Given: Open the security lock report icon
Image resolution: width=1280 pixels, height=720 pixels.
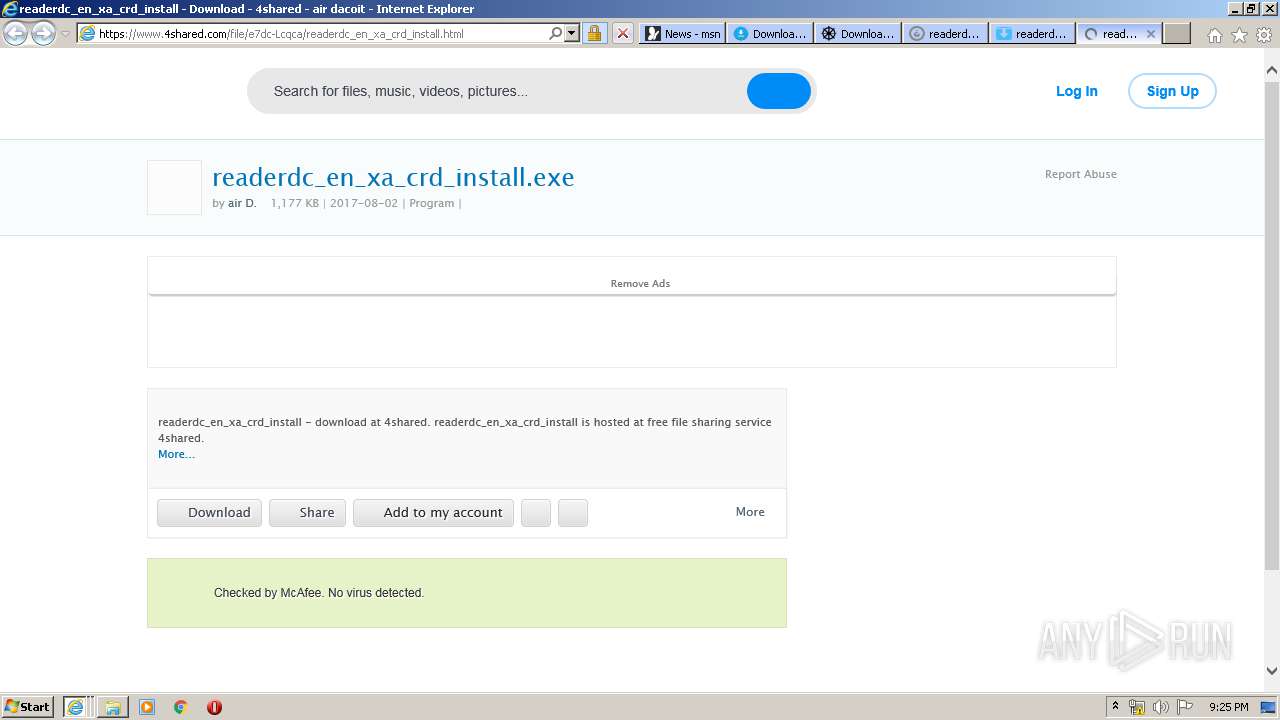Looking at the screenshot, I should 594,33.
